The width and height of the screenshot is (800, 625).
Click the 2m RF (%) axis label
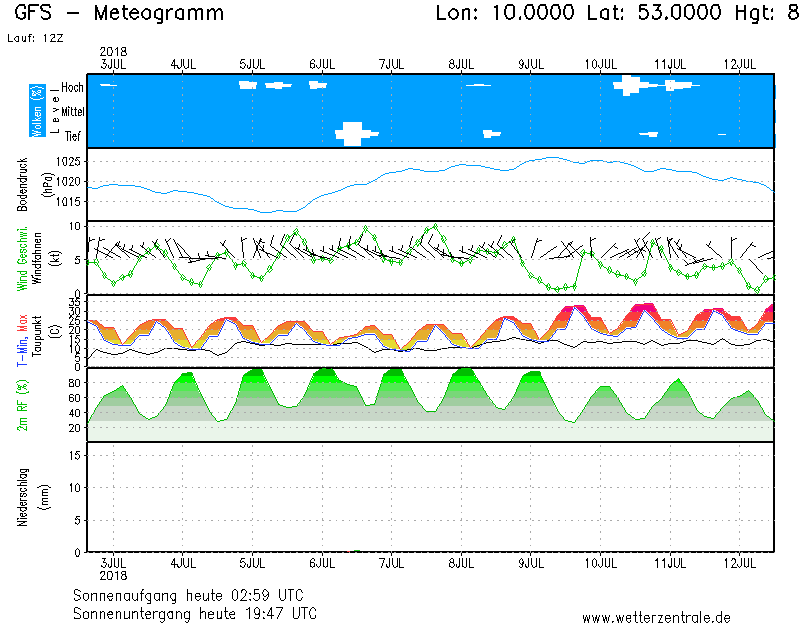[23, 404]
